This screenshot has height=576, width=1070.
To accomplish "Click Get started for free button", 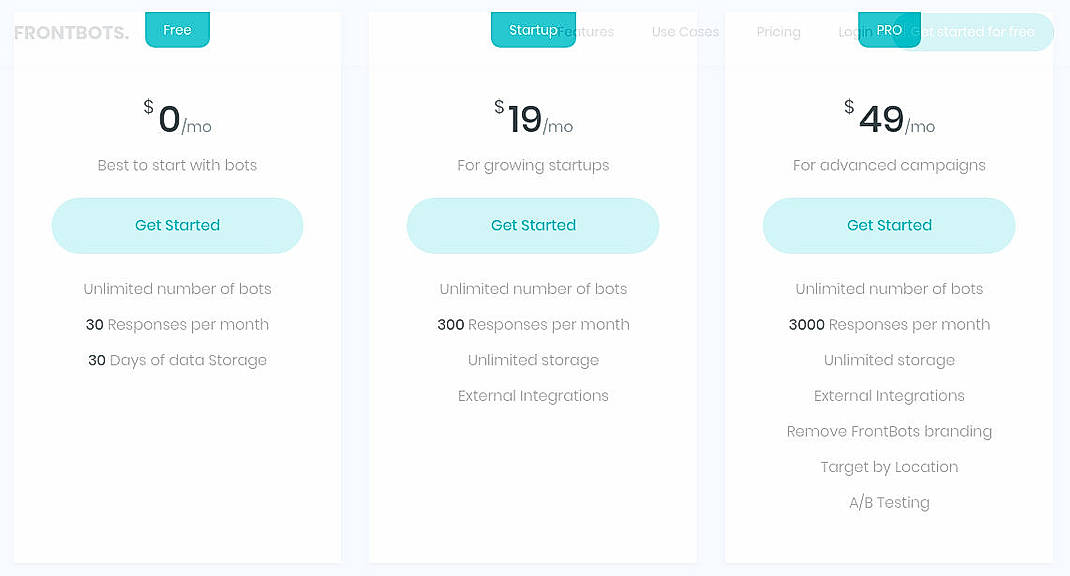I will pos(975,31).
